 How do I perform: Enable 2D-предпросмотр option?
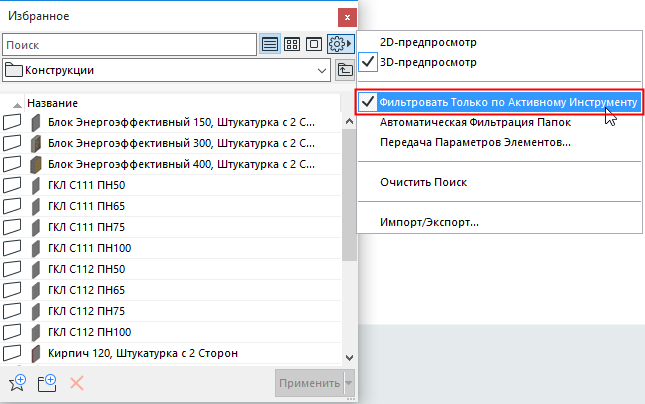click(428, 42)
